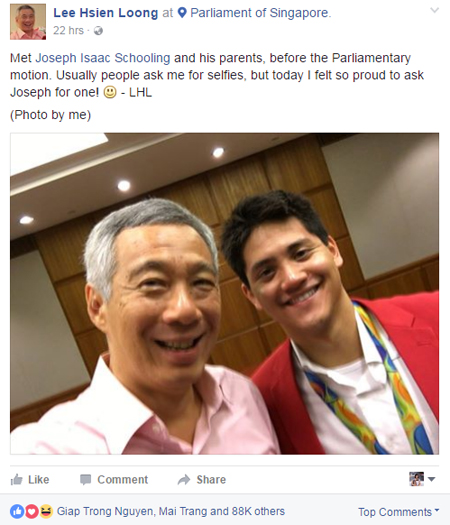This screenshot has height=525, width=450.
Task: Open the post-as profile selector arrow
Action: pos(432,479)
